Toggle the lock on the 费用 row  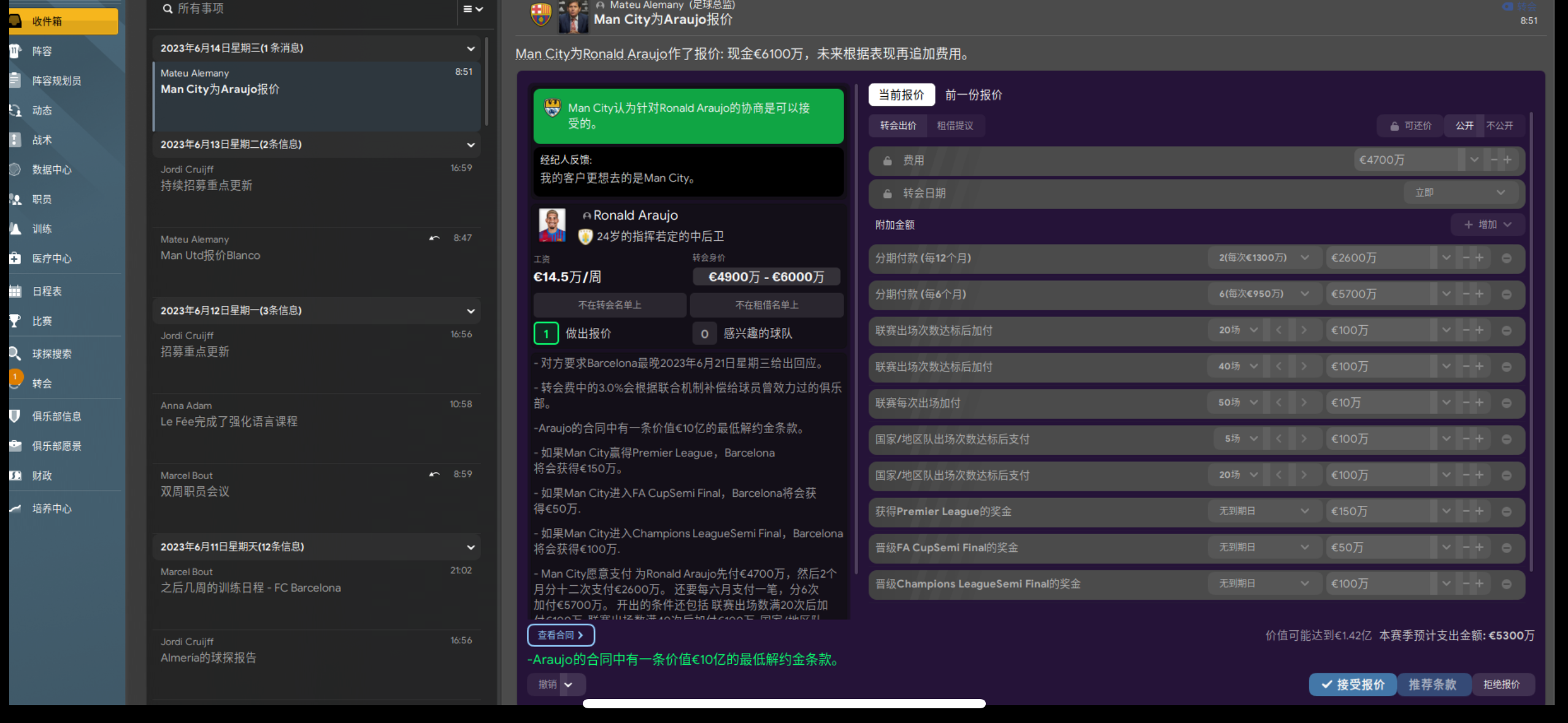[887, 161]
